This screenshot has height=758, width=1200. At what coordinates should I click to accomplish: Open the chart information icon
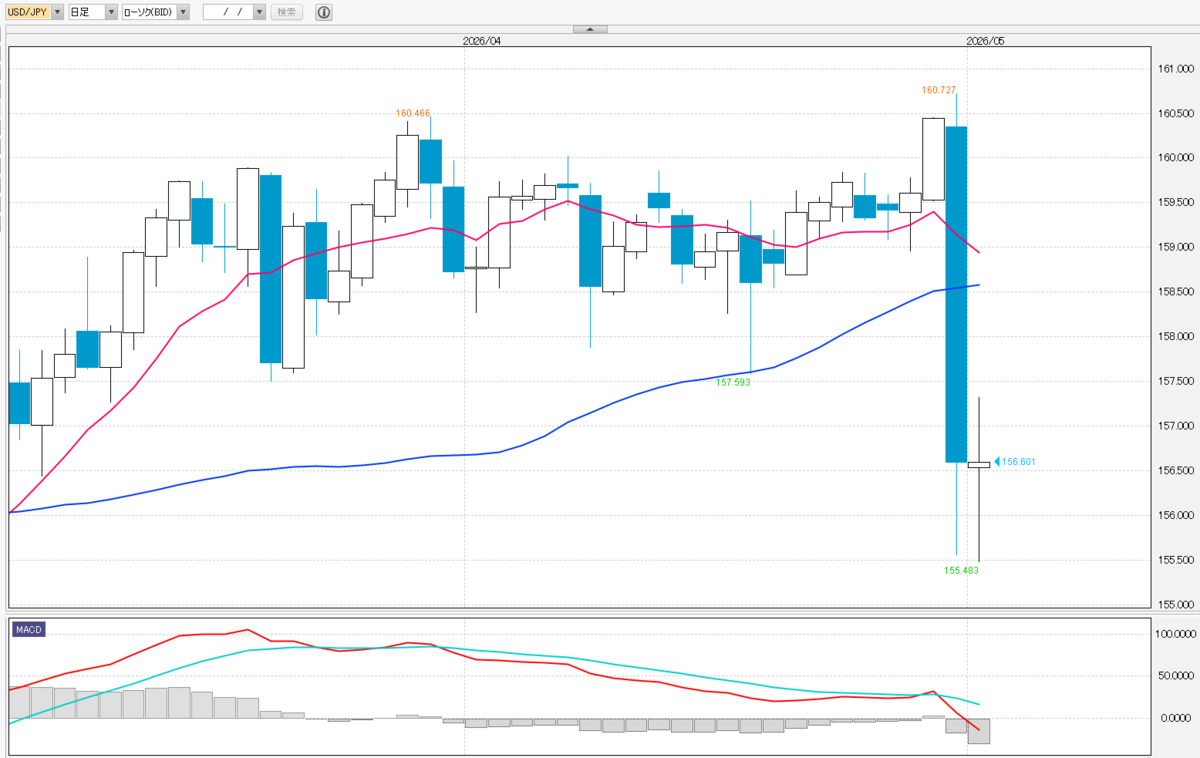[324, 12]
